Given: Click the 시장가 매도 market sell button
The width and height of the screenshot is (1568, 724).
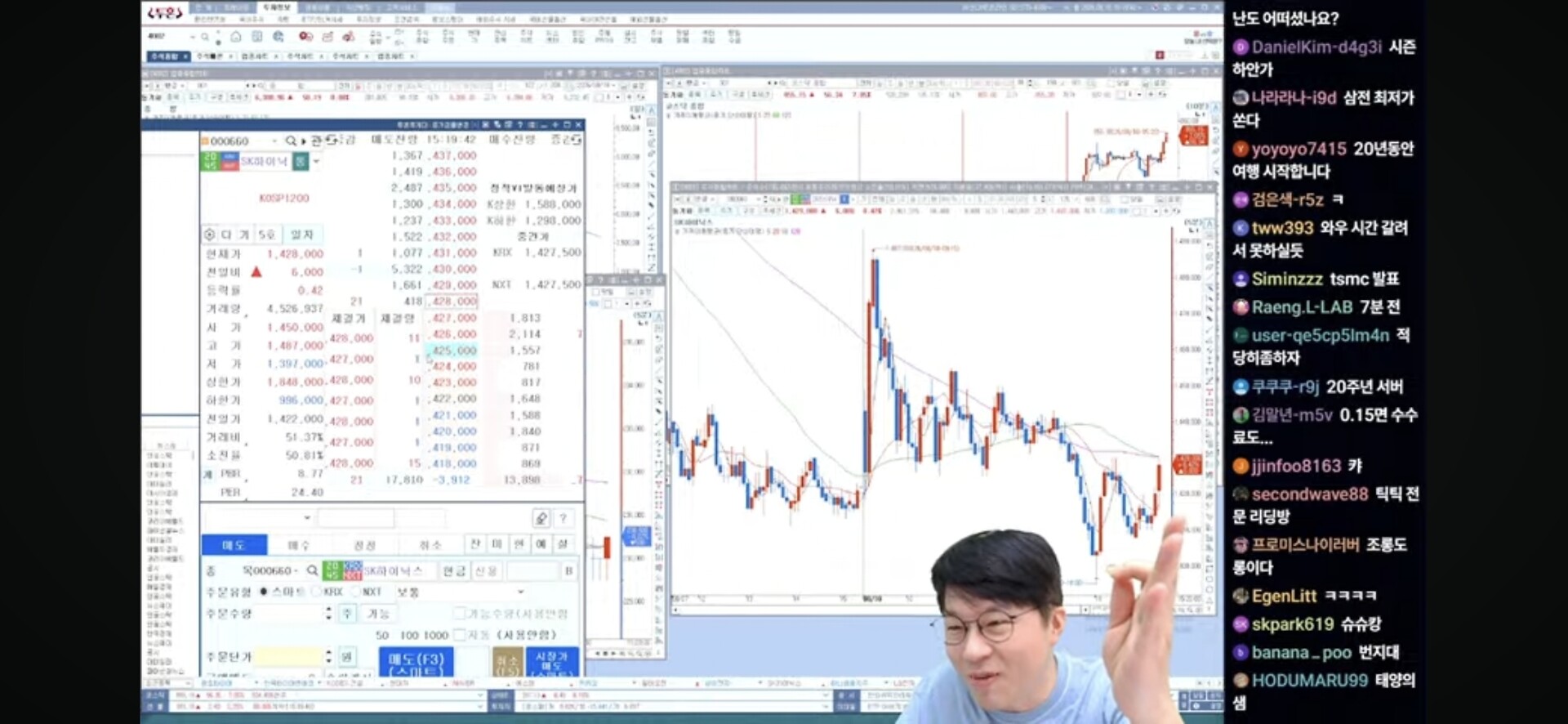Looking at the screenshot, I should coord(552,662).
